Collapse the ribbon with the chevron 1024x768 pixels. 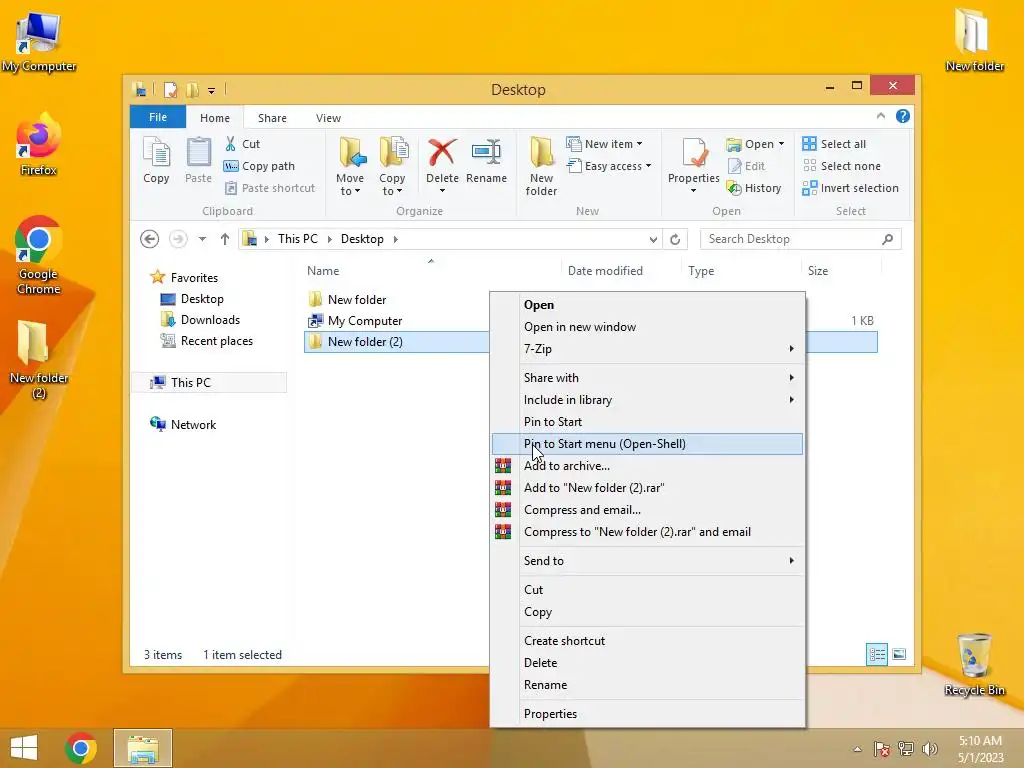point(880,116)
